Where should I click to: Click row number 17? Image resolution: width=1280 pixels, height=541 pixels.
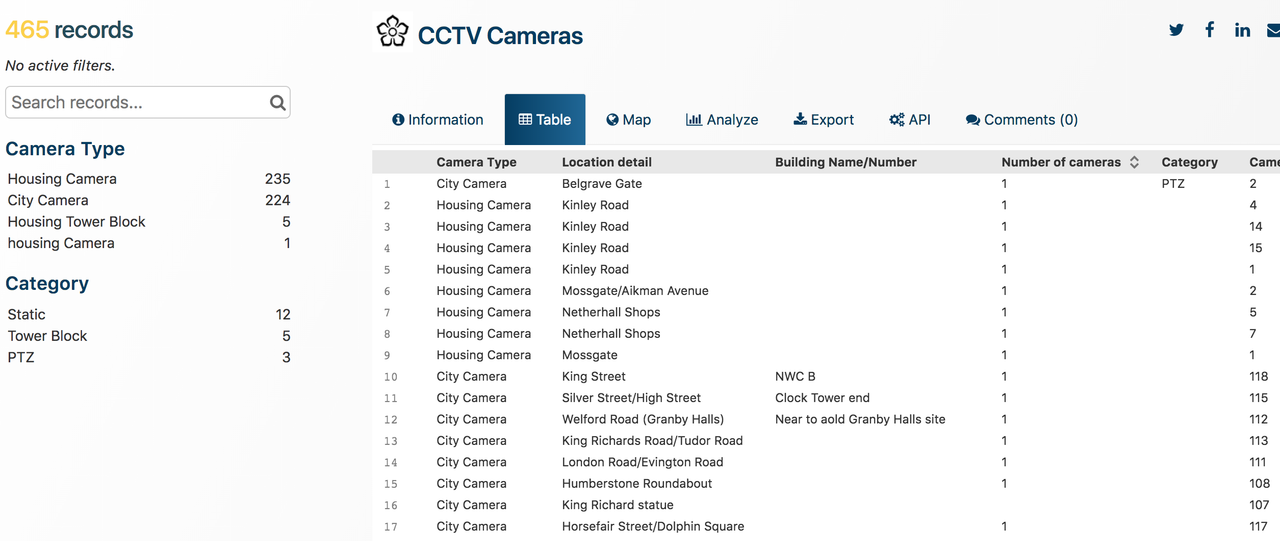390,527
